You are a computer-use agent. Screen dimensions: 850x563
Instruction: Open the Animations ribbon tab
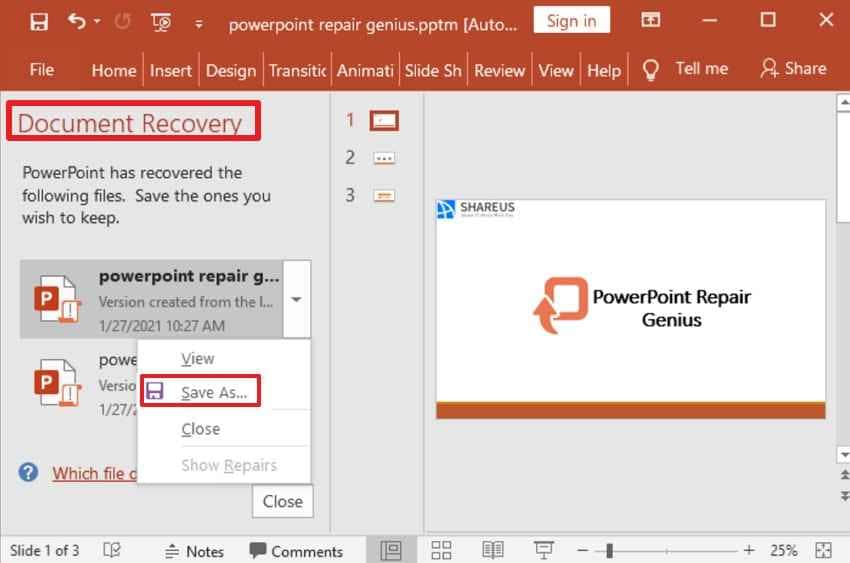pos(365,70)
